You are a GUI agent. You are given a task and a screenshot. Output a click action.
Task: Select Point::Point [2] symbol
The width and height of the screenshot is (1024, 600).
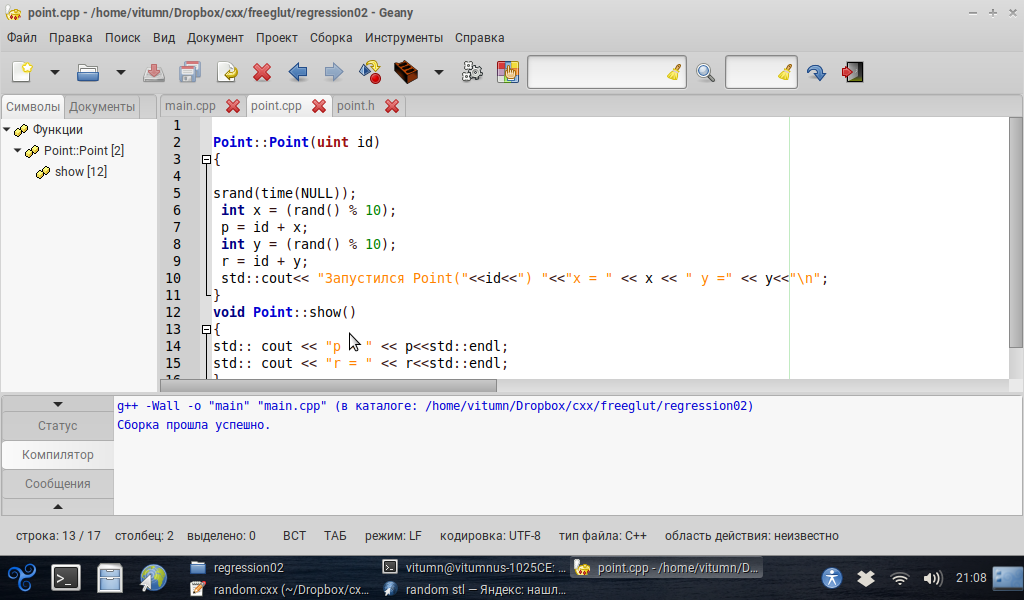(84, 151)
